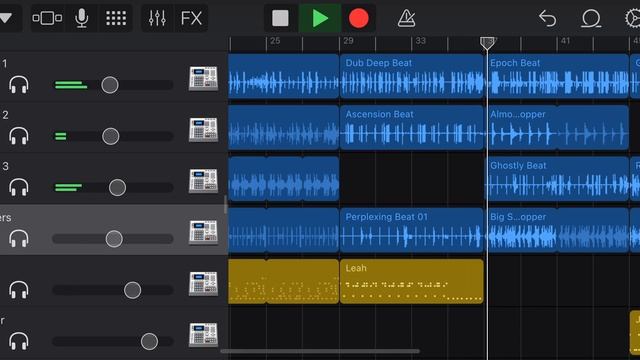Viewport: 640px width, 360px height.
Task: Select track 1 drum machine icon
Action: coord(203,78)
